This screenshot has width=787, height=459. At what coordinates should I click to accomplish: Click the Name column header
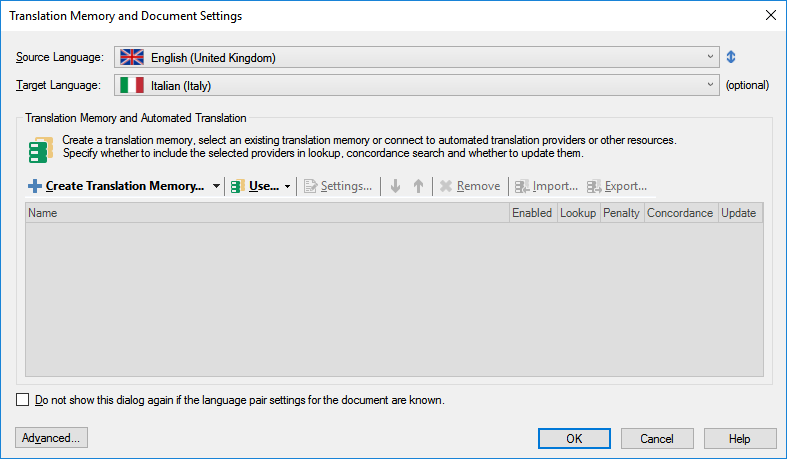pos(268,213)
